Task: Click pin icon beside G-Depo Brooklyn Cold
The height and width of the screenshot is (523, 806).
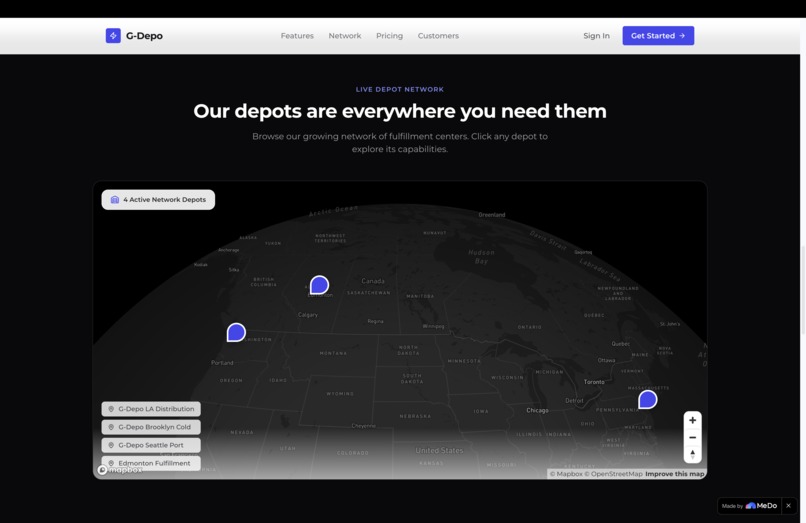Action: coord(111,427)
